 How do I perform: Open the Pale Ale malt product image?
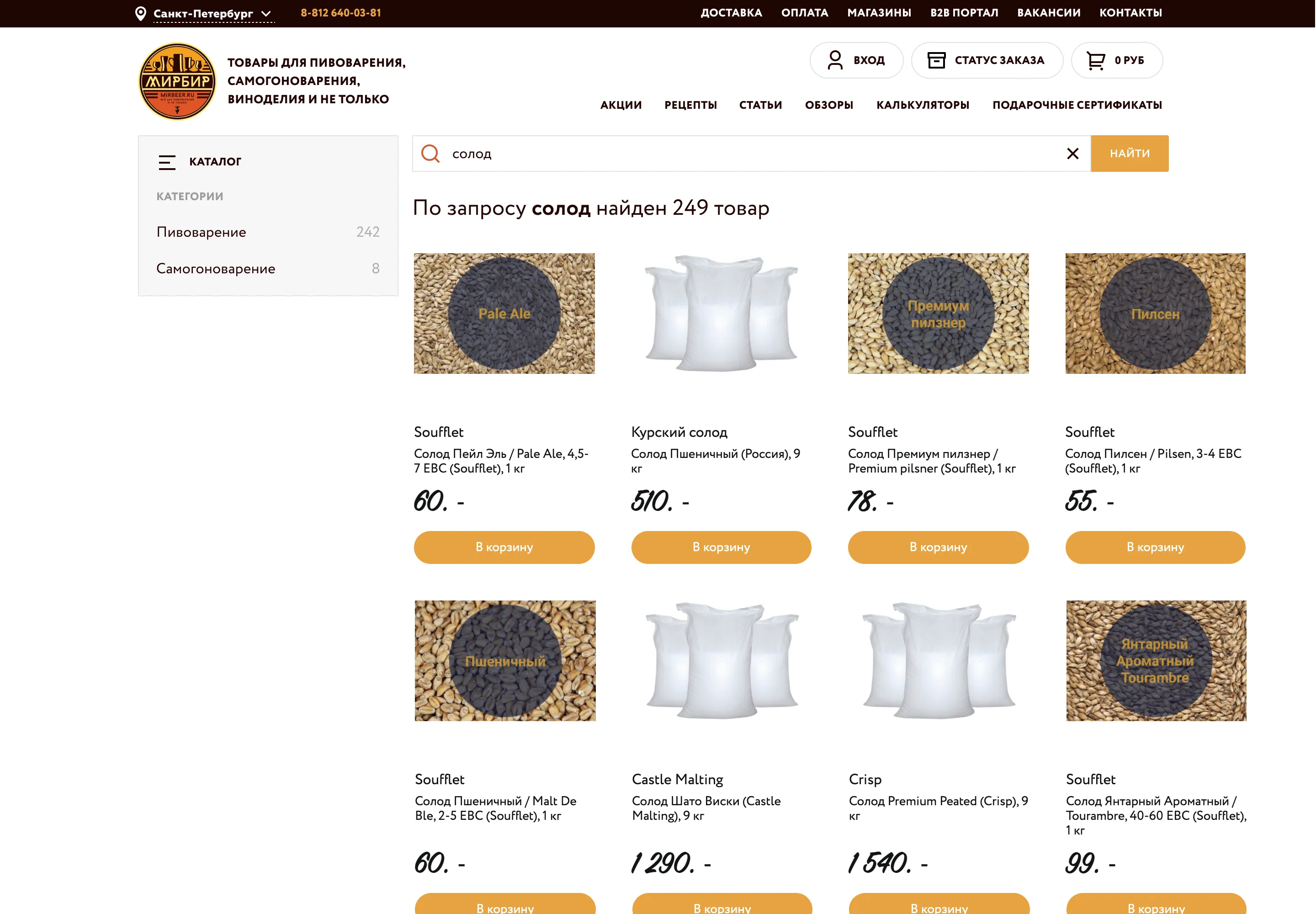coord(504,313)
